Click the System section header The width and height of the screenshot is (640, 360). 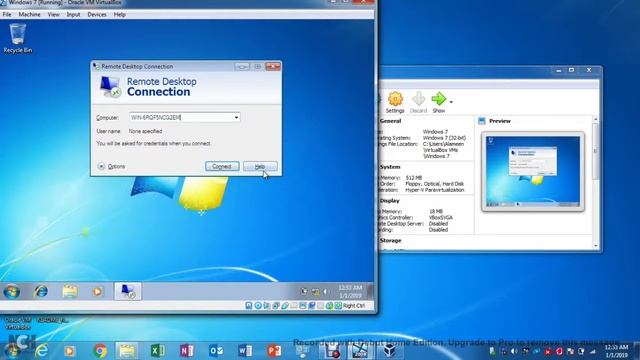(390, 167)
